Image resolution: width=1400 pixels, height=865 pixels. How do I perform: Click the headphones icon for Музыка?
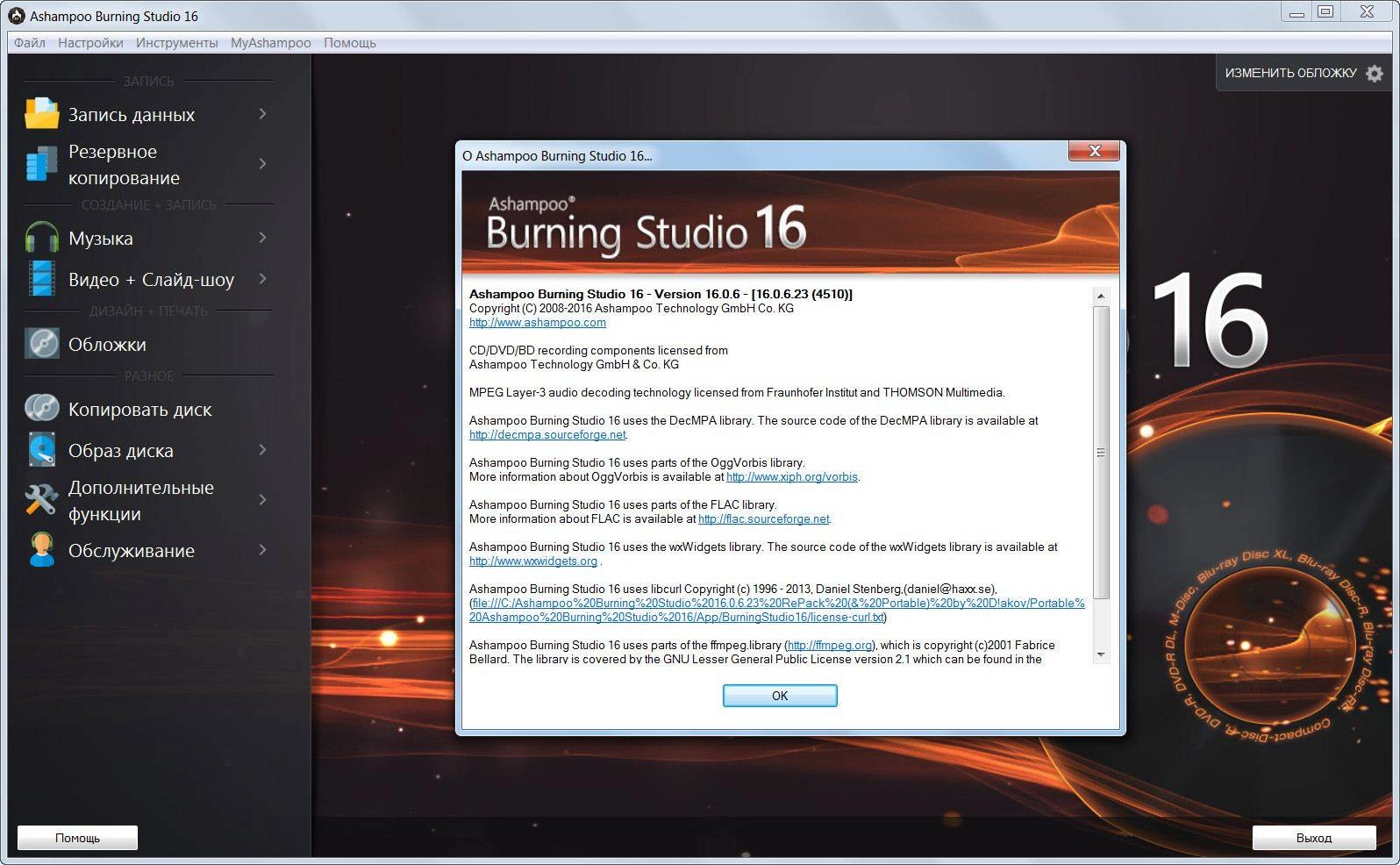tap(41, 238)
